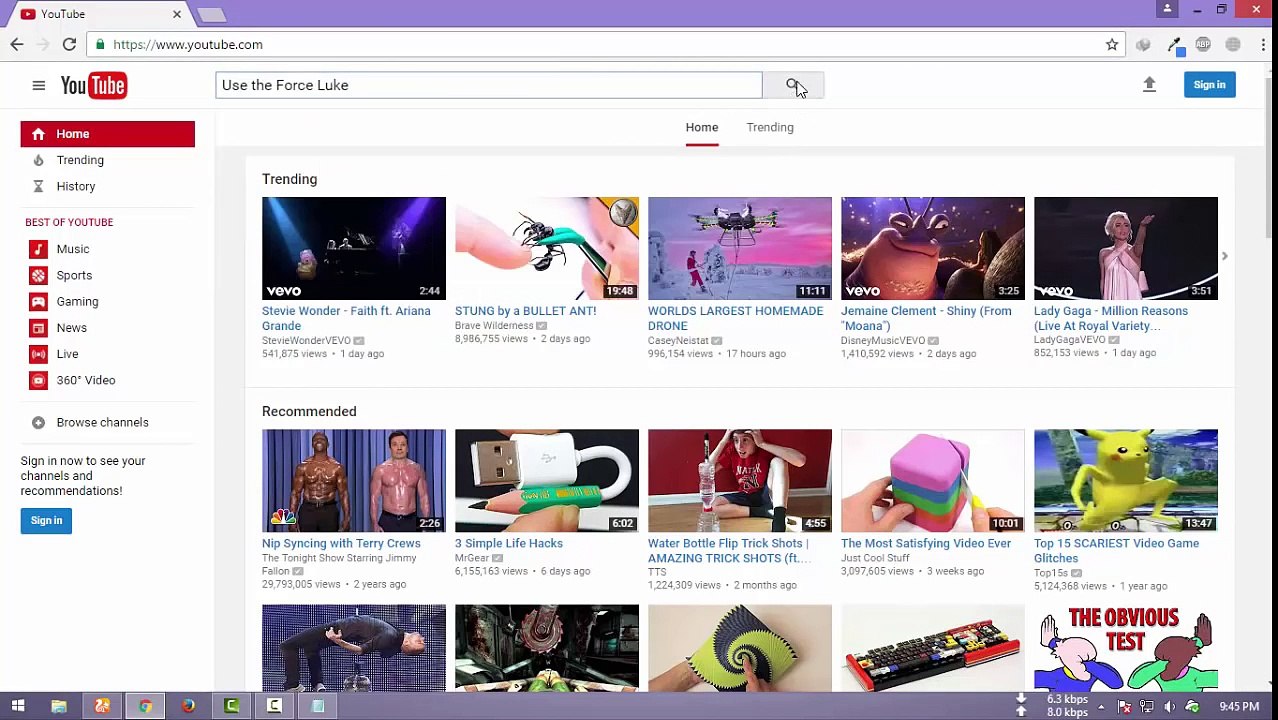1278x720 pixels.
Task: Open 'THE OBVIOUS TEST' video thumbnail
Action: click(x=1126, y=648)
